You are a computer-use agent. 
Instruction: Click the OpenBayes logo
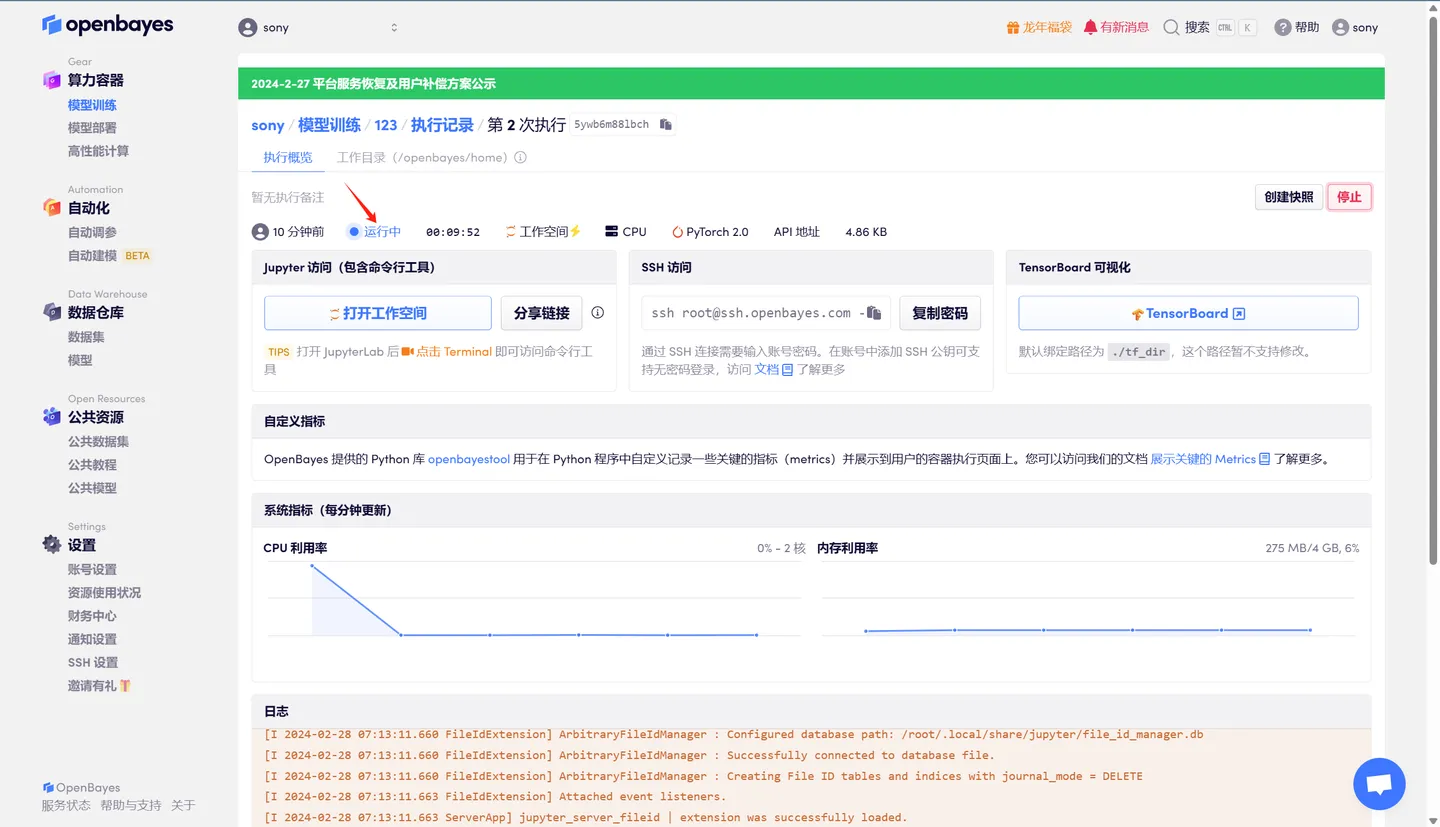107,24
